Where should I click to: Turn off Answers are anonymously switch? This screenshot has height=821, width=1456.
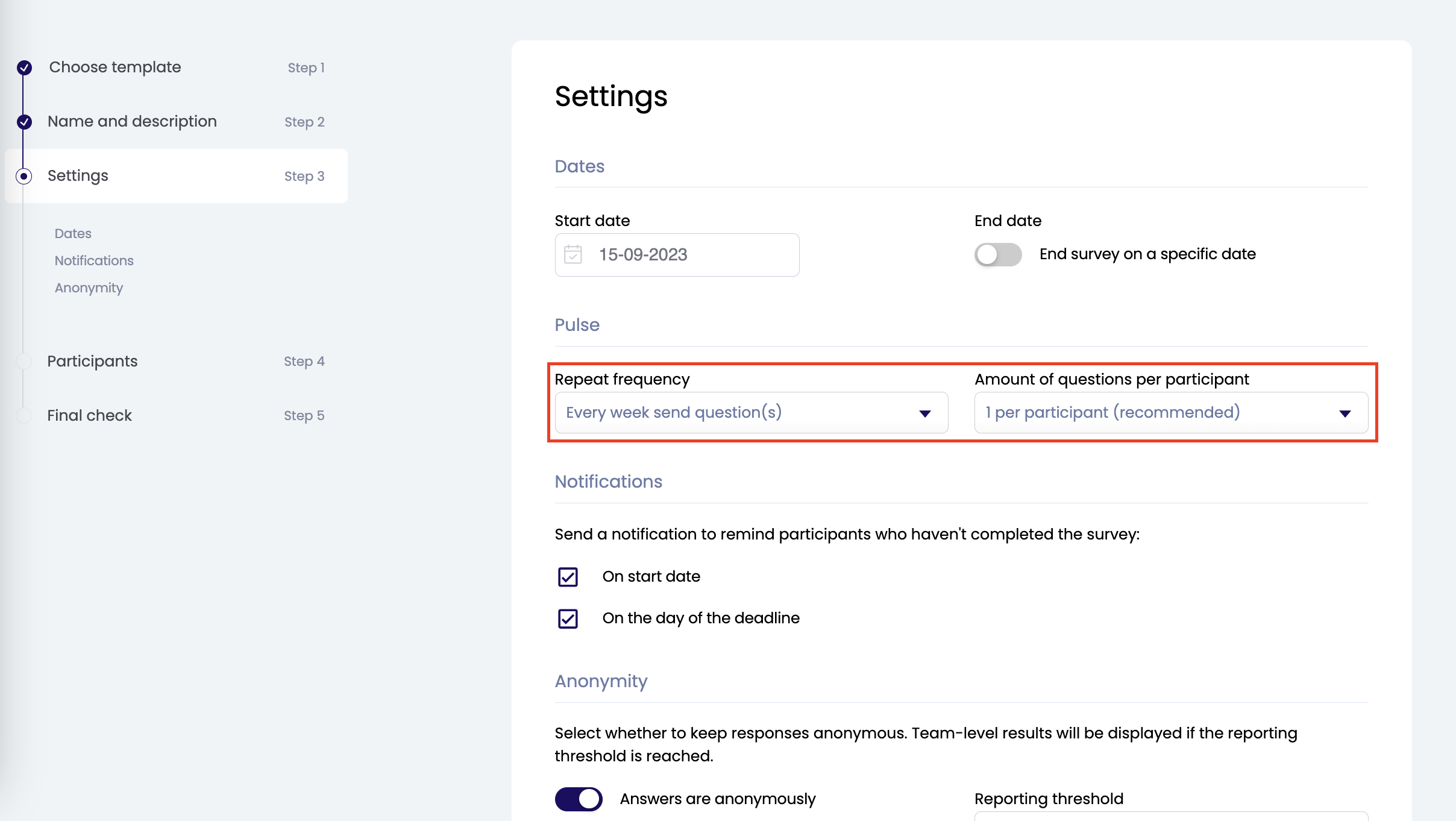click(x=579, y=799)
